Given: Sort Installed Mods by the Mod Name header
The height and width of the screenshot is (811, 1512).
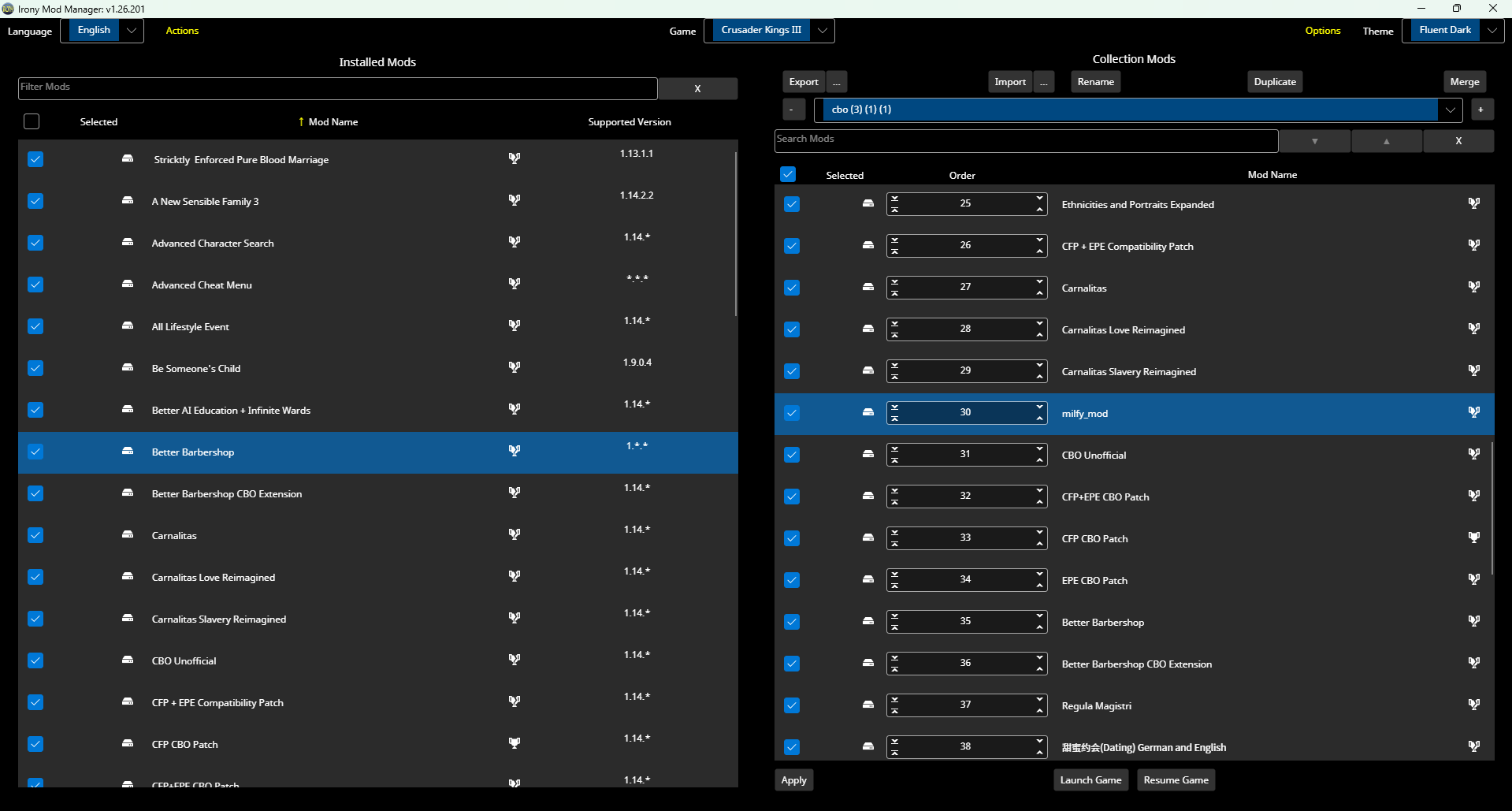Looking at the screenshot, I should [x=332, y=122].
